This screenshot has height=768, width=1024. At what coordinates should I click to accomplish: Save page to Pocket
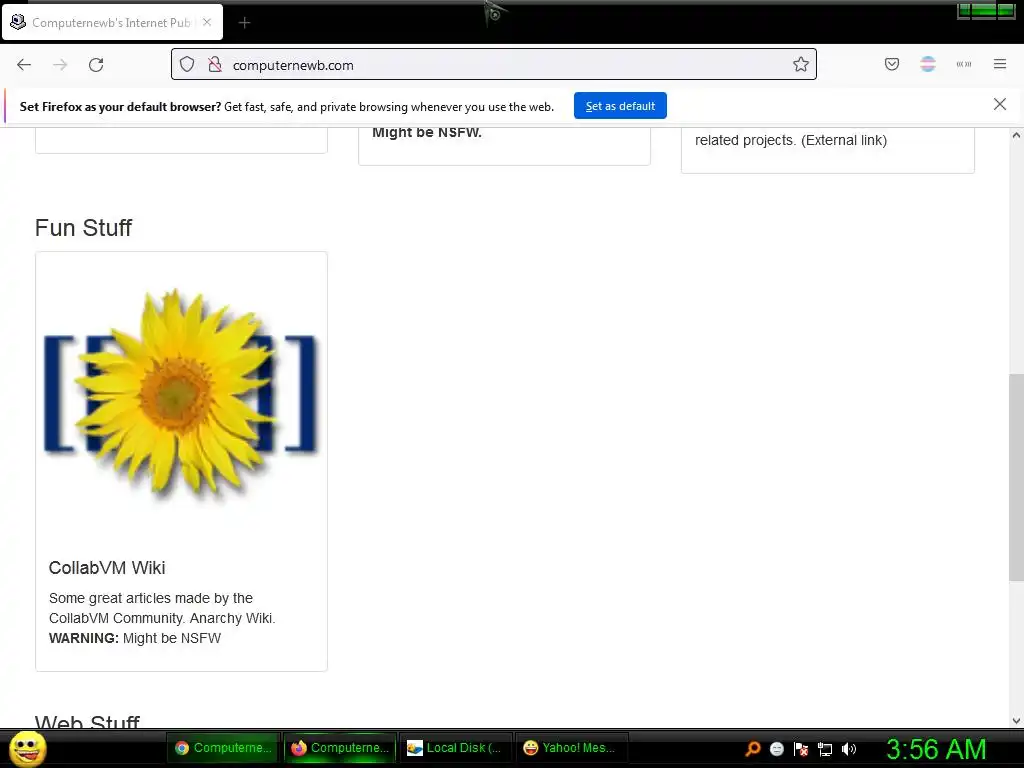tap(892, 64)
